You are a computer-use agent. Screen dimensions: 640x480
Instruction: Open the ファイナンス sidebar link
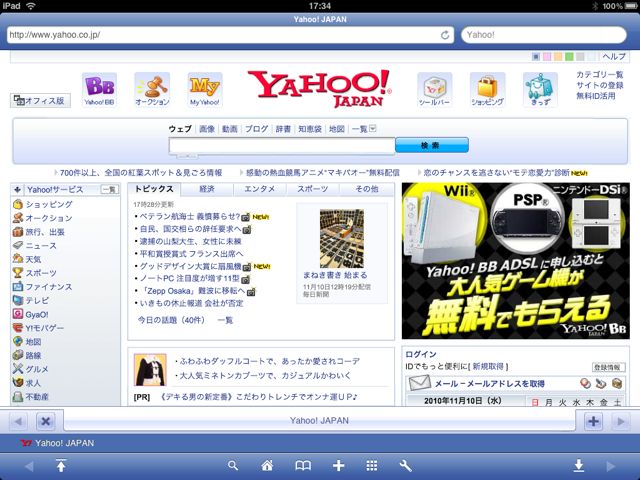[49, 287]
